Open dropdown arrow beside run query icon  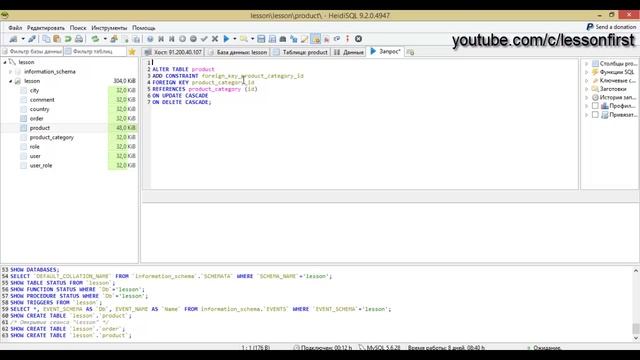(x=235, y=39)
